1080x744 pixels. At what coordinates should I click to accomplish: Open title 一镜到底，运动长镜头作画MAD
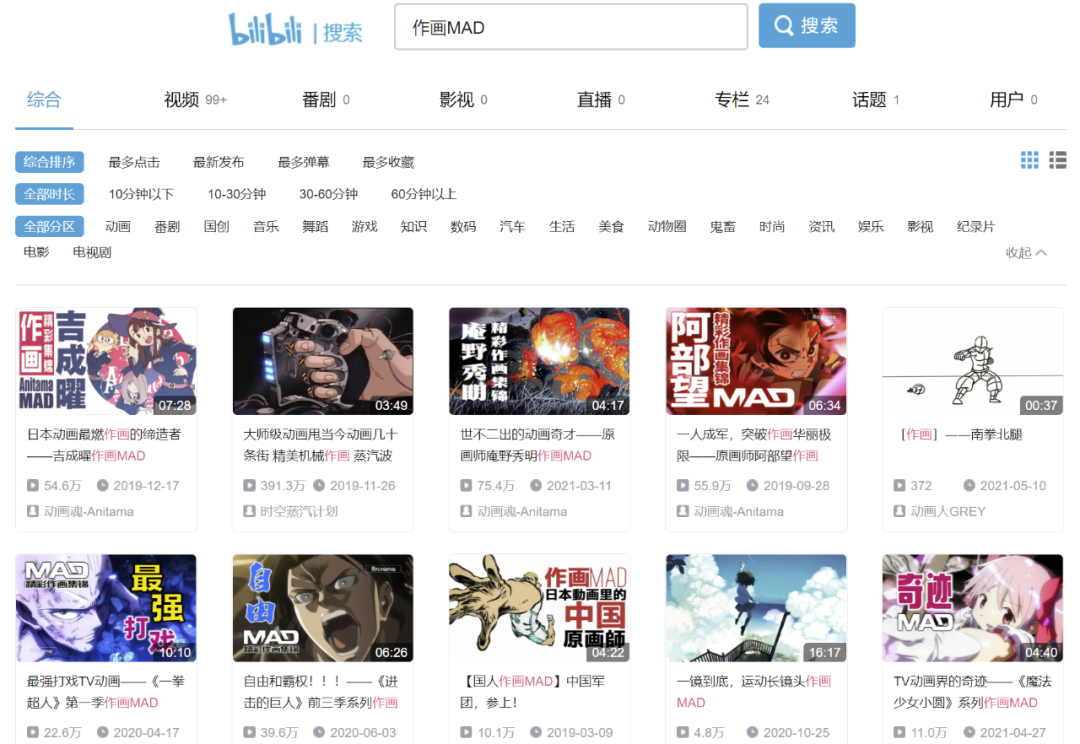[x=754, y=692]
